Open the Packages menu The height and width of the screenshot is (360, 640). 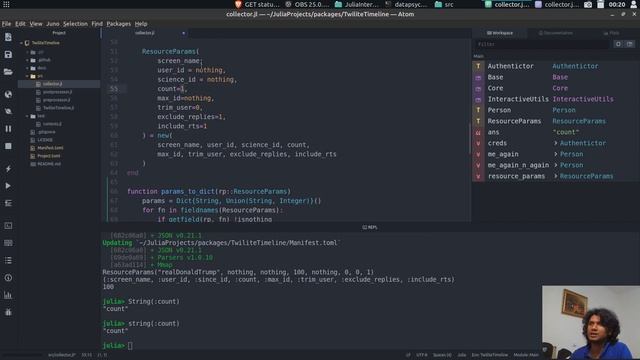[x=118, y=24]
